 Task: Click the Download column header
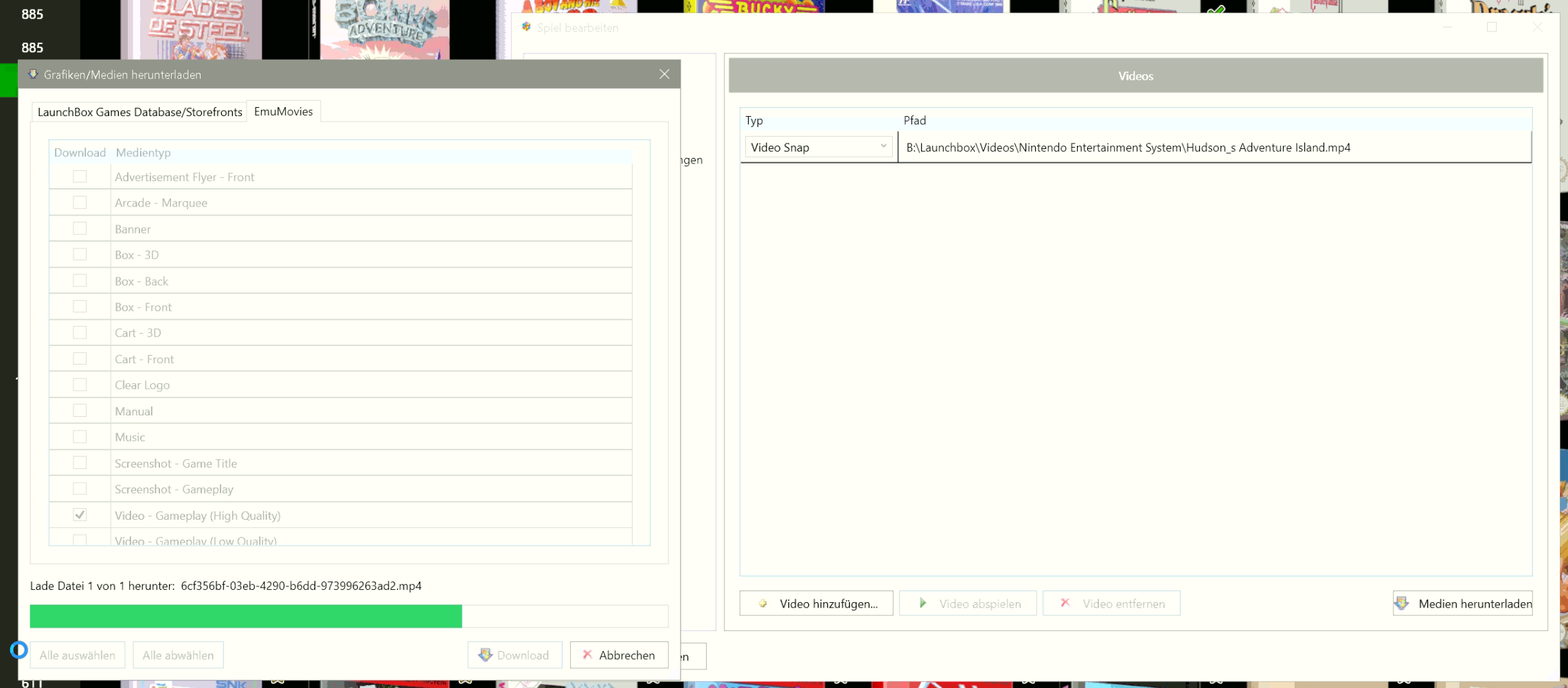click(80, 152)
